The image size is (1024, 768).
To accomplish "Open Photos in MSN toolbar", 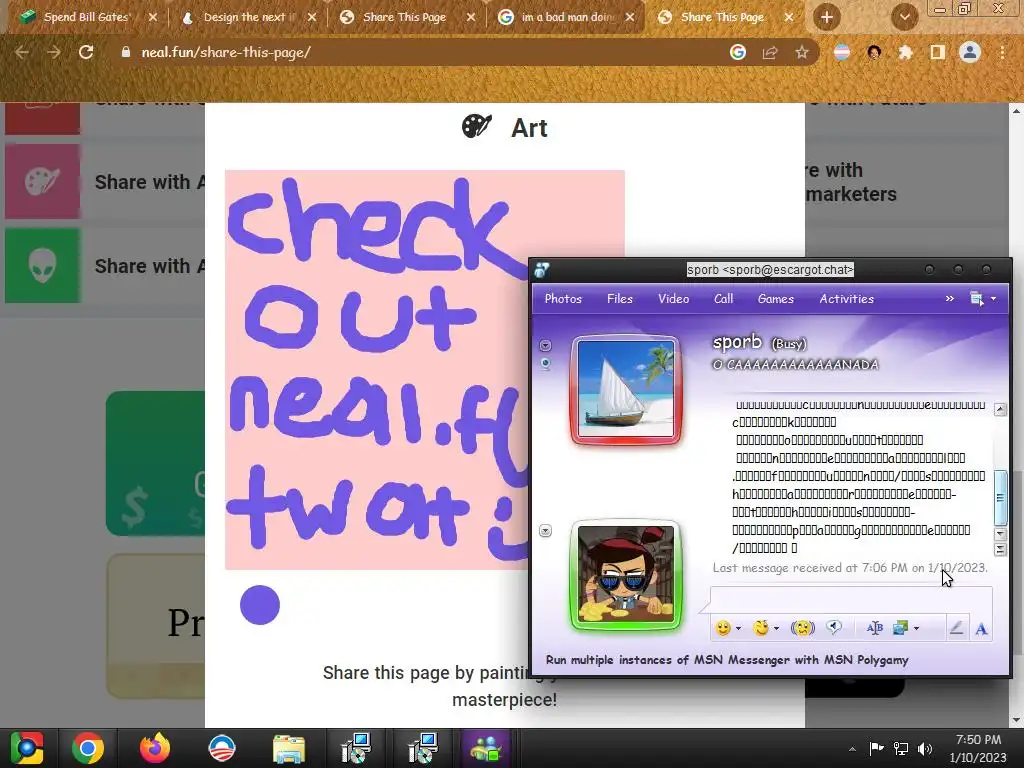I will [563, 298].
